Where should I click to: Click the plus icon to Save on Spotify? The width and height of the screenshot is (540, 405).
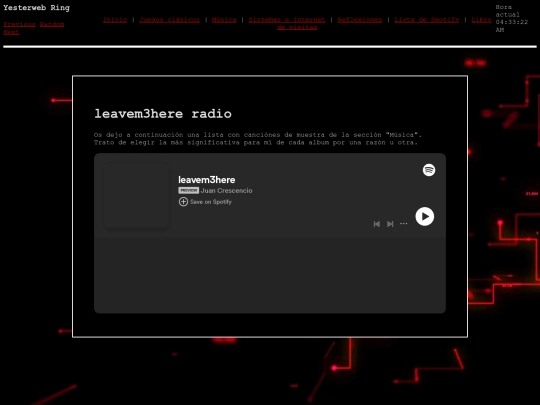click(x=183, y=202)
